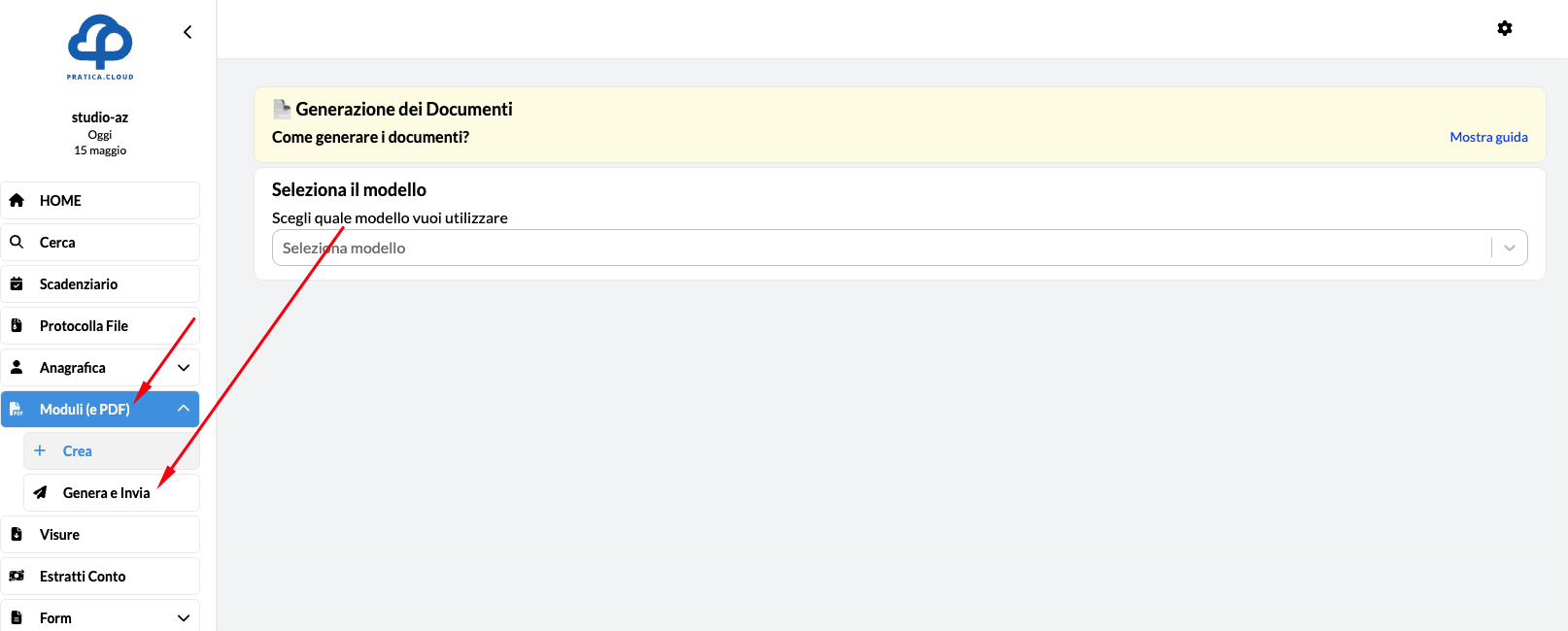Click the Mostra guida link
1568x631 pixels.
[x=1488, y=137]
